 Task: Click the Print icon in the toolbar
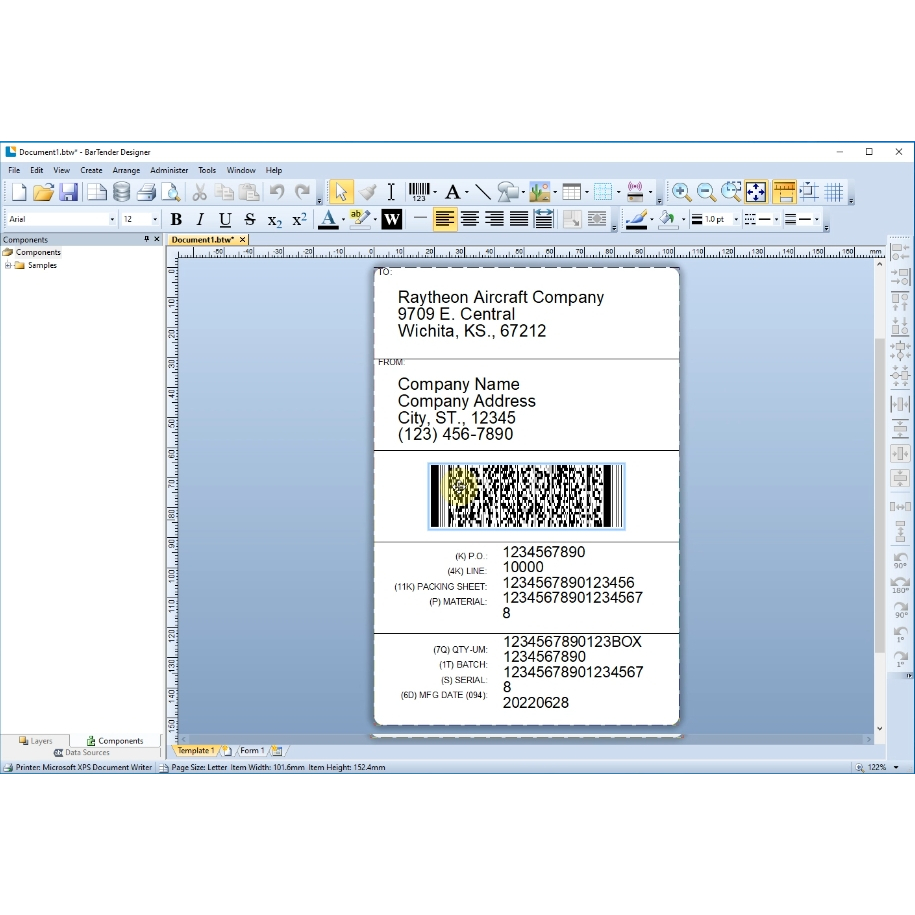coord(146,192)
